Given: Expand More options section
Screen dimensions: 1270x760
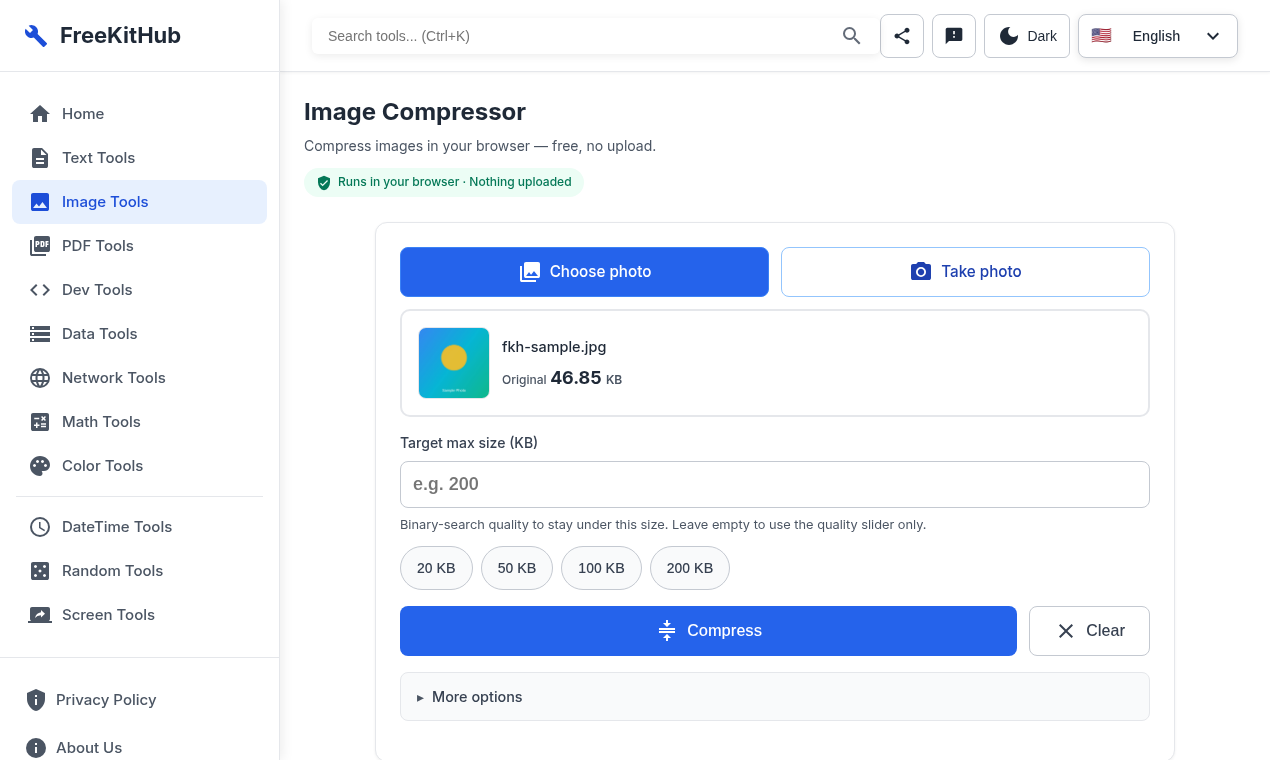Looking at the screenshot, I should [x=775, y=697].
